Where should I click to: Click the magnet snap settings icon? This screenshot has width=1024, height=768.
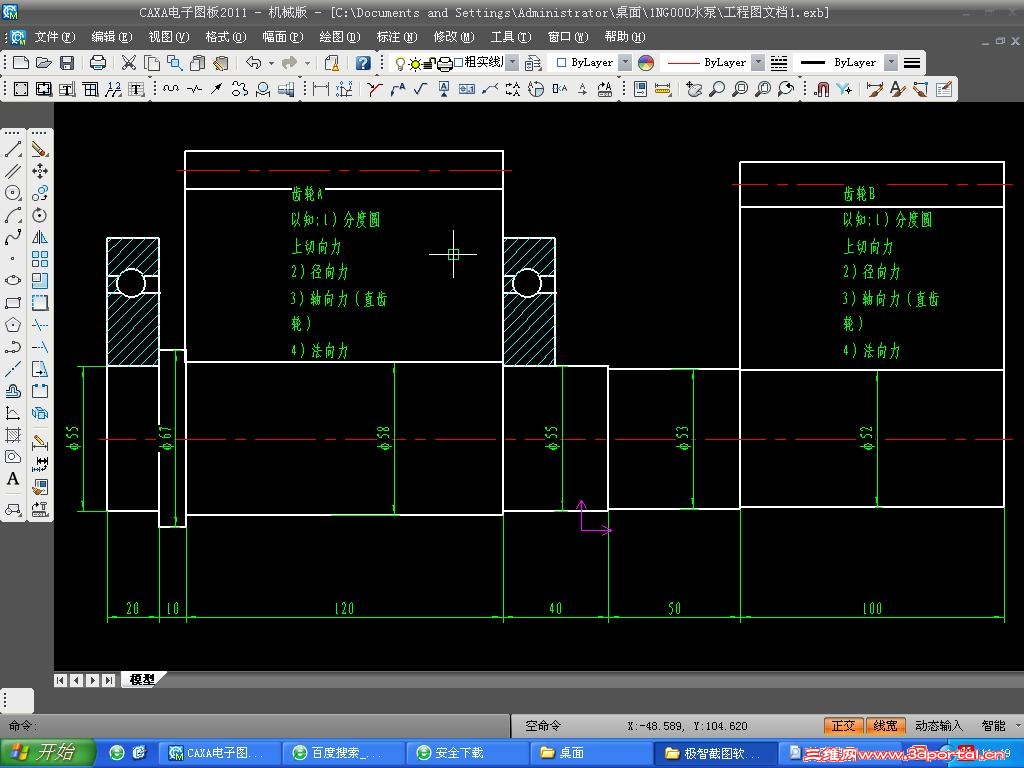tap(822, 89)
